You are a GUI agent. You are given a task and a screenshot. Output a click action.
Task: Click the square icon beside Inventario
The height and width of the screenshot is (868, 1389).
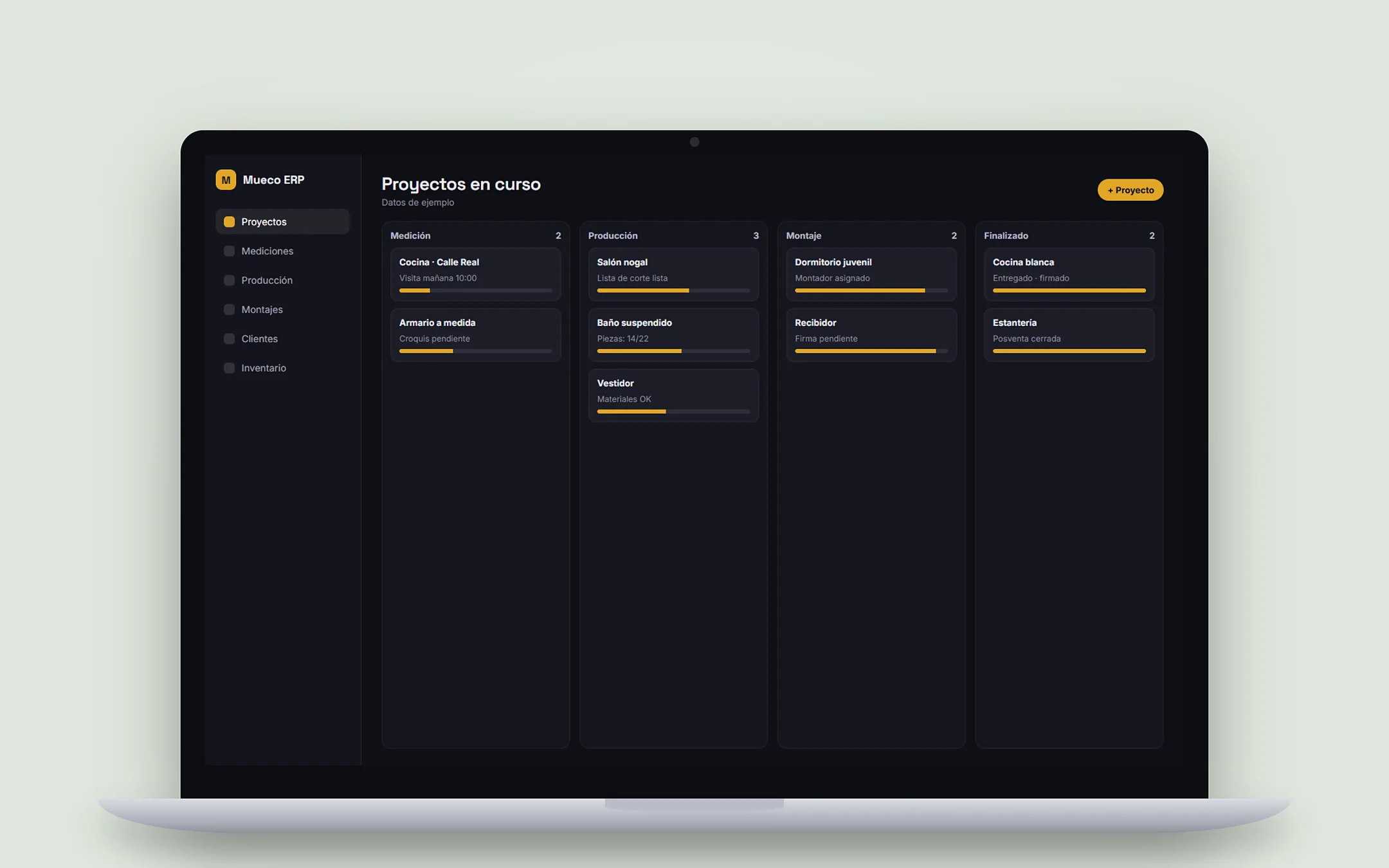coord(229,368)
